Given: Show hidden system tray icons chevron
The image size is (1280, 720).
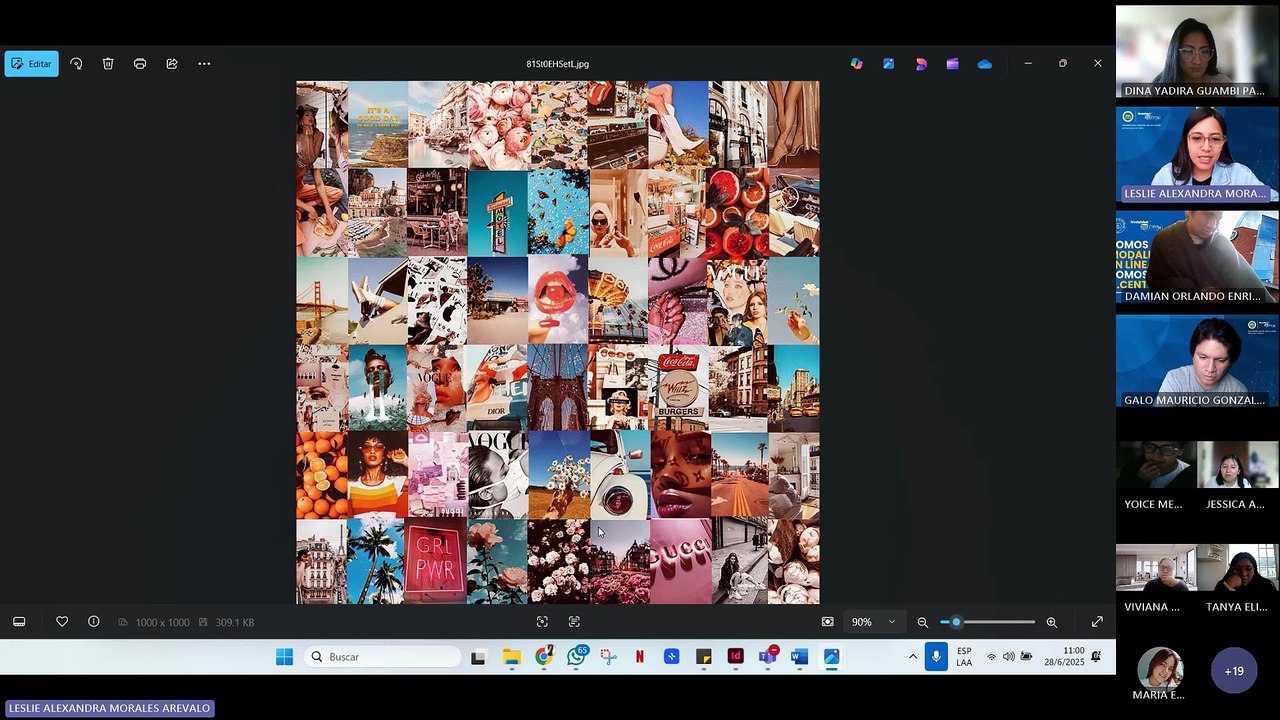Looking at the screenshot, I should click(913, 657).
